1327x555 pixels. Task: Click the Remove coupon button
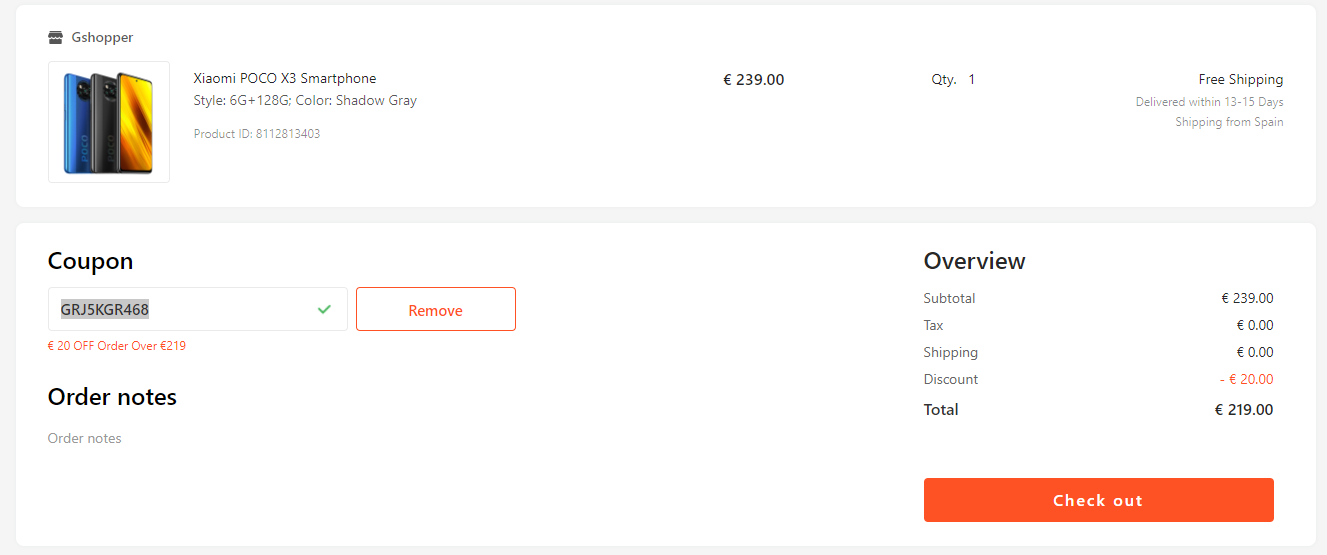coord(435,310)
